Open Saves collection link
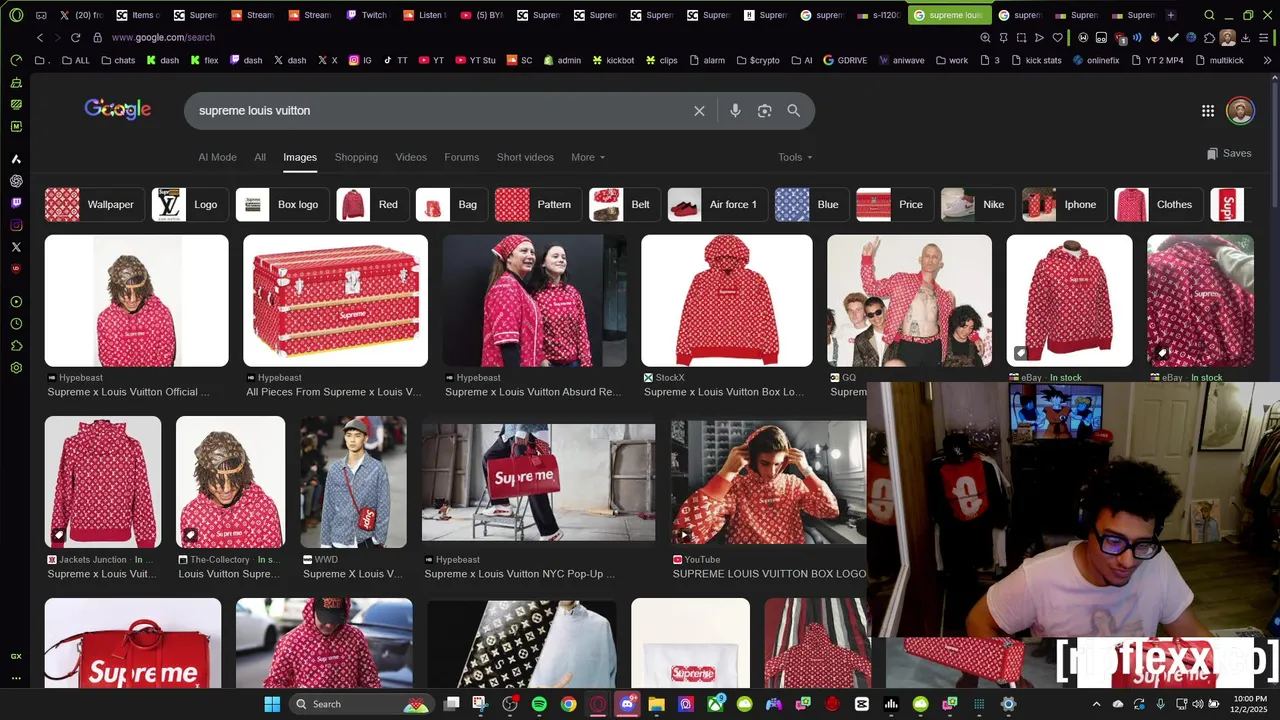 (x=1229, y=153)
